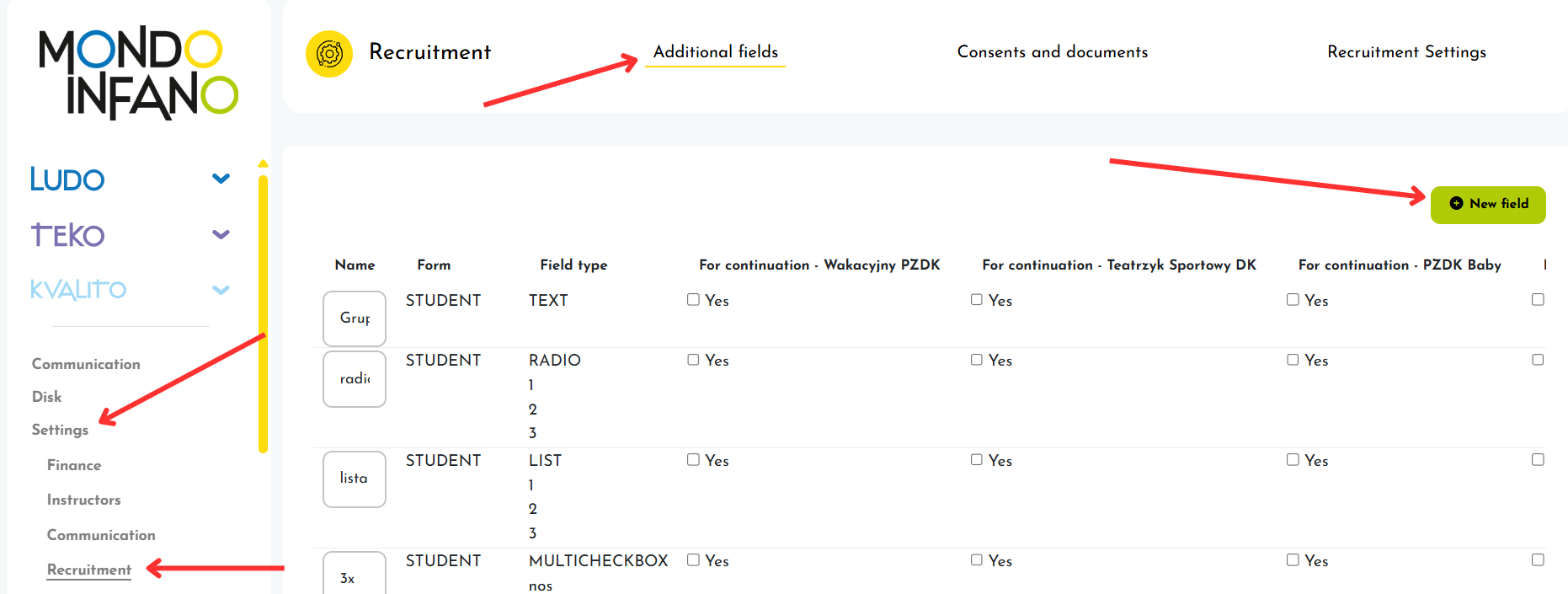This screenshot has width=1568, height=594.
Task: Click the plus icon in New field
Action: click(x=1456, y=204)
